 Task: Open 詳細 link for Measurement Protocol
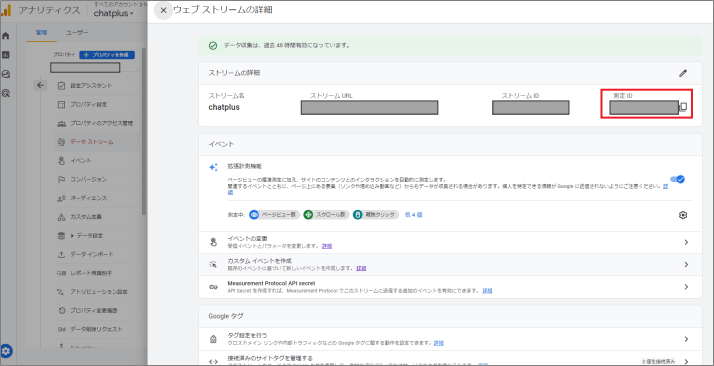pos(487,290)
